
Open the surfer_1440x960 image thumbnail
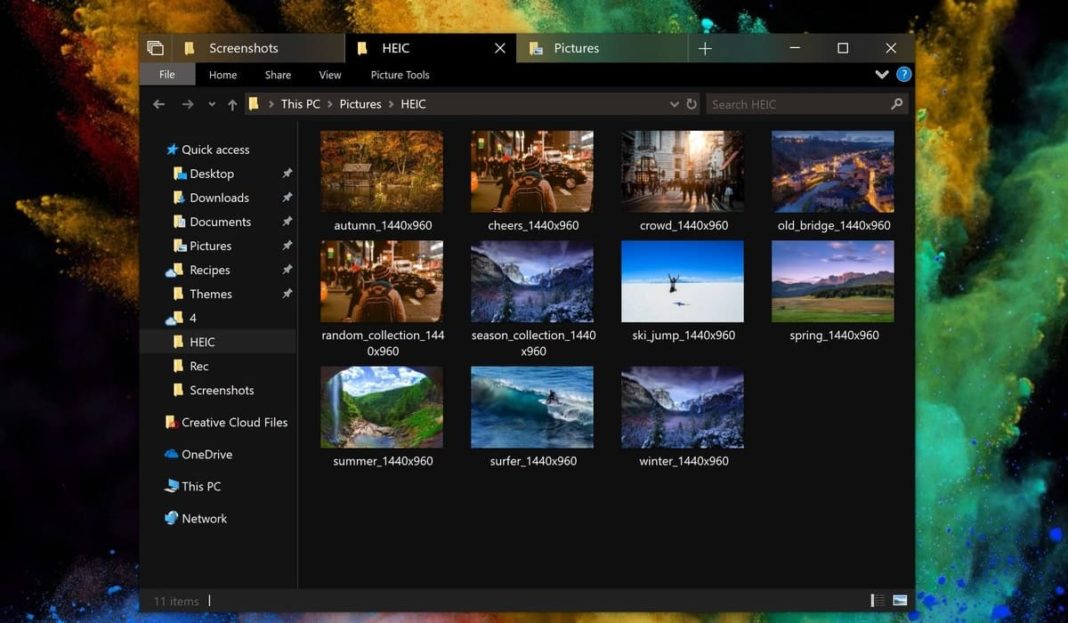(x=532, y=406)
